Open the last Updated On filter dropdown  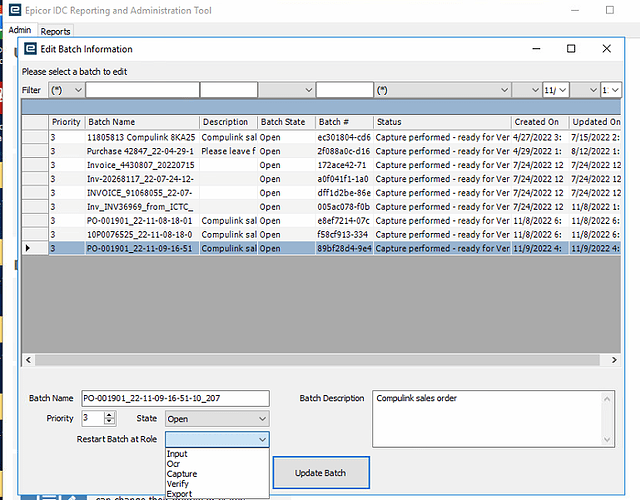pyautogui.click(x=611, y=90)
